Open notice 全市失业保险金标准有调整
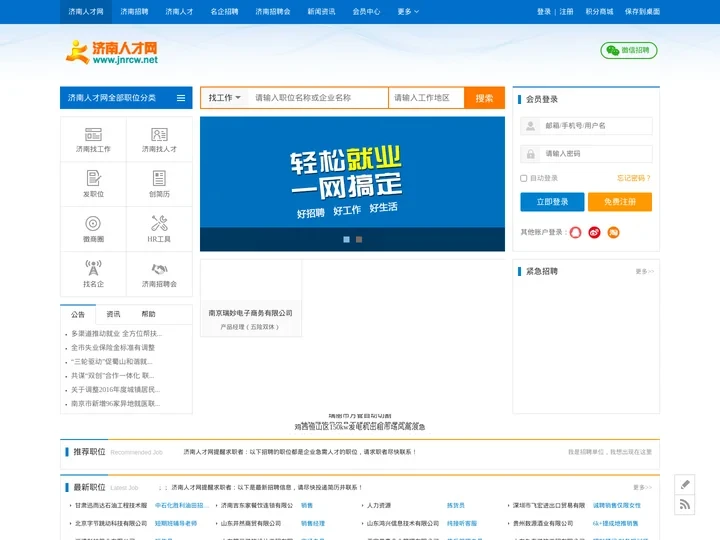 click(113, 348)
